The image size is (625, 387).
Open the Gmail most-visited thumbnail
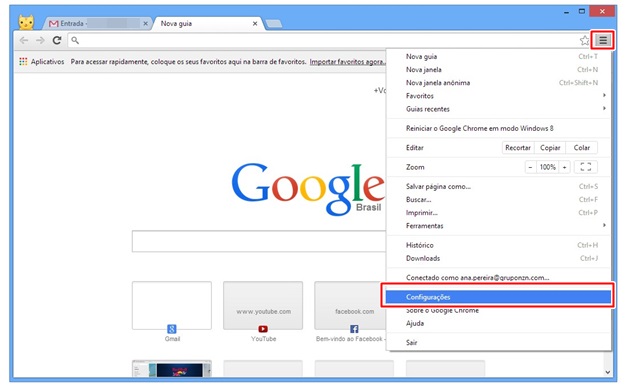[x=172, y=305]
